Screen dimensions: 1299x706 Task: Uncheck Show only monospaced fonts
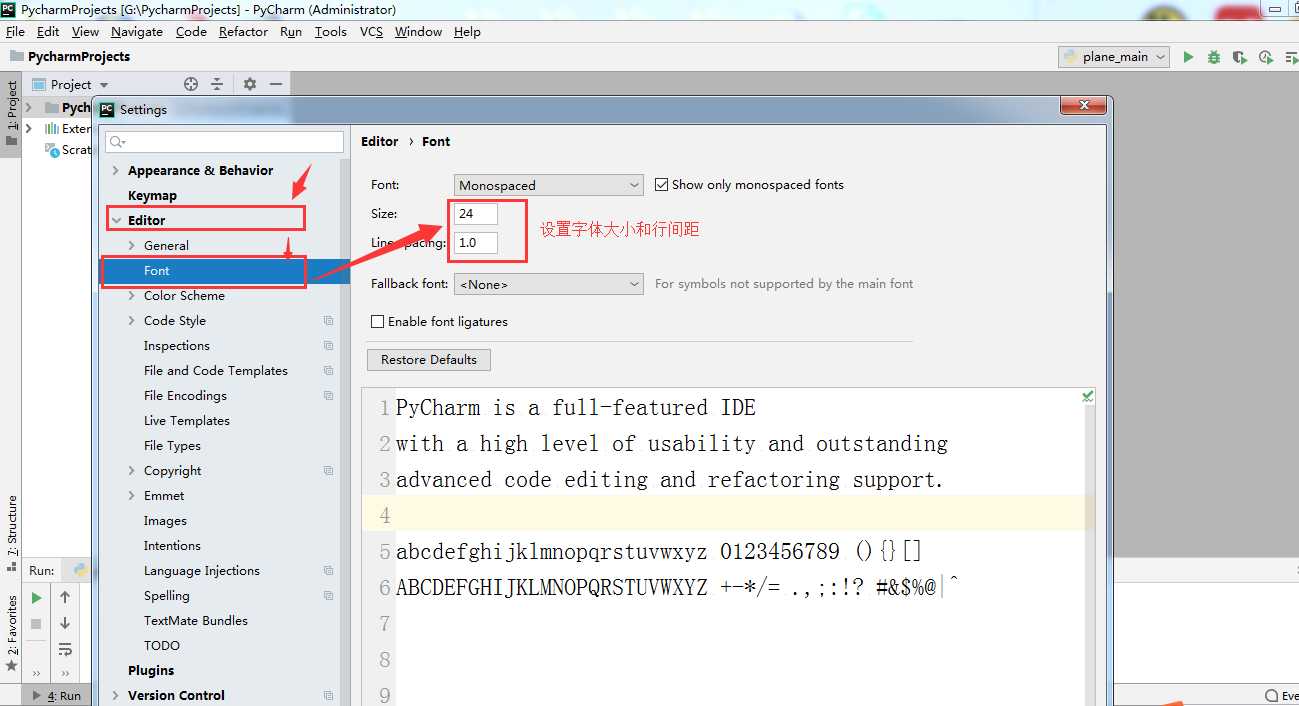click(x=661, y=185)
